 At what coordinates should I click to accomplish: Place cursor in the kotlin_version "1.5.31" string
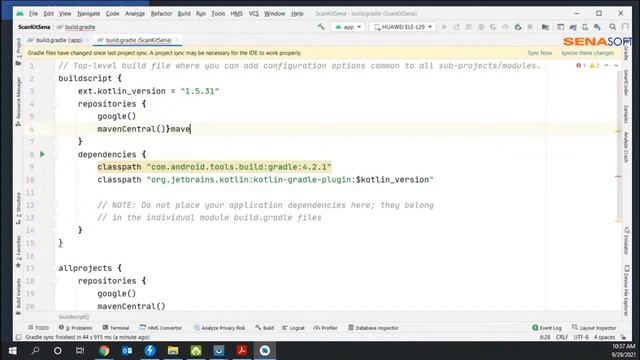(x=200, y=91)
